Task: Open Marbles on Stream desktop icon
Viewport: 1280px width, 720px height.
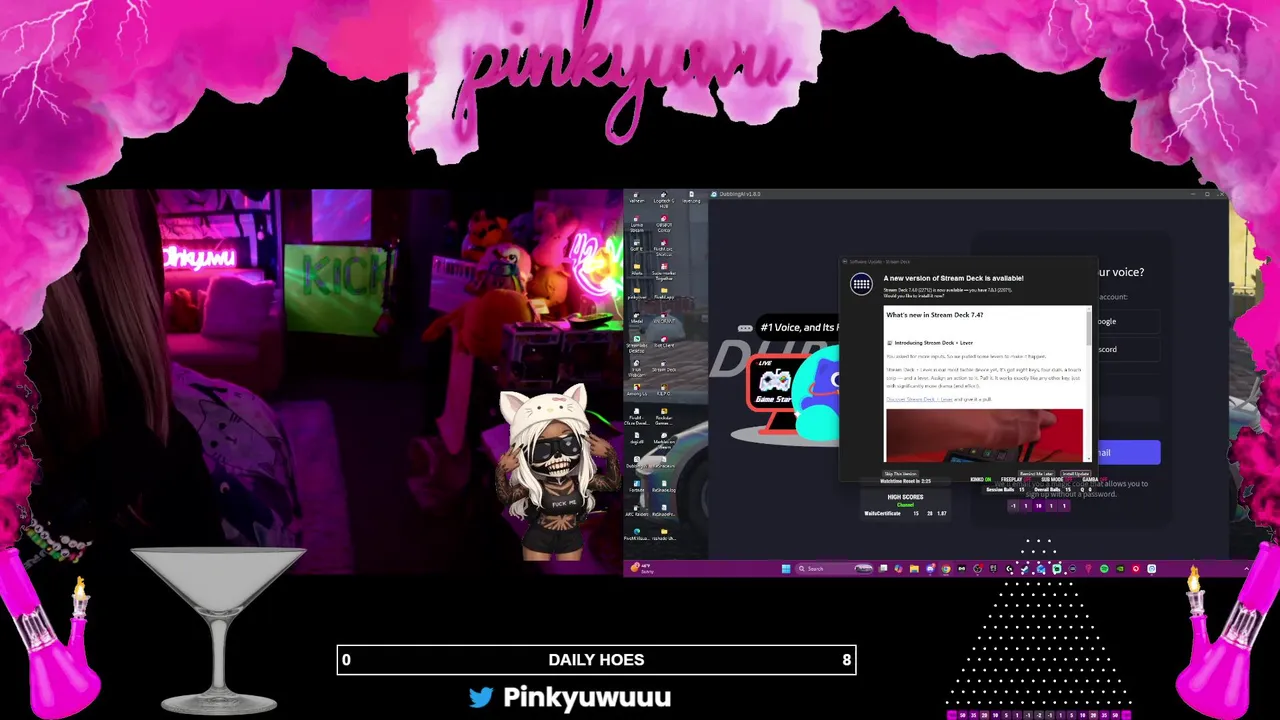Action: click(x=664, y=440)
